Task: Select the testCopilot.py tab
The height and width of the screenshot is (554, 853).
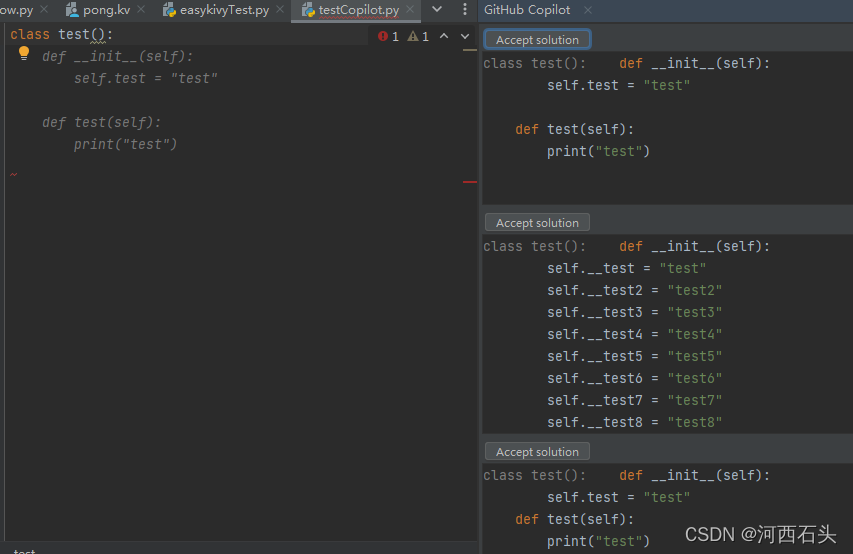Action: [x=358, y=10]
